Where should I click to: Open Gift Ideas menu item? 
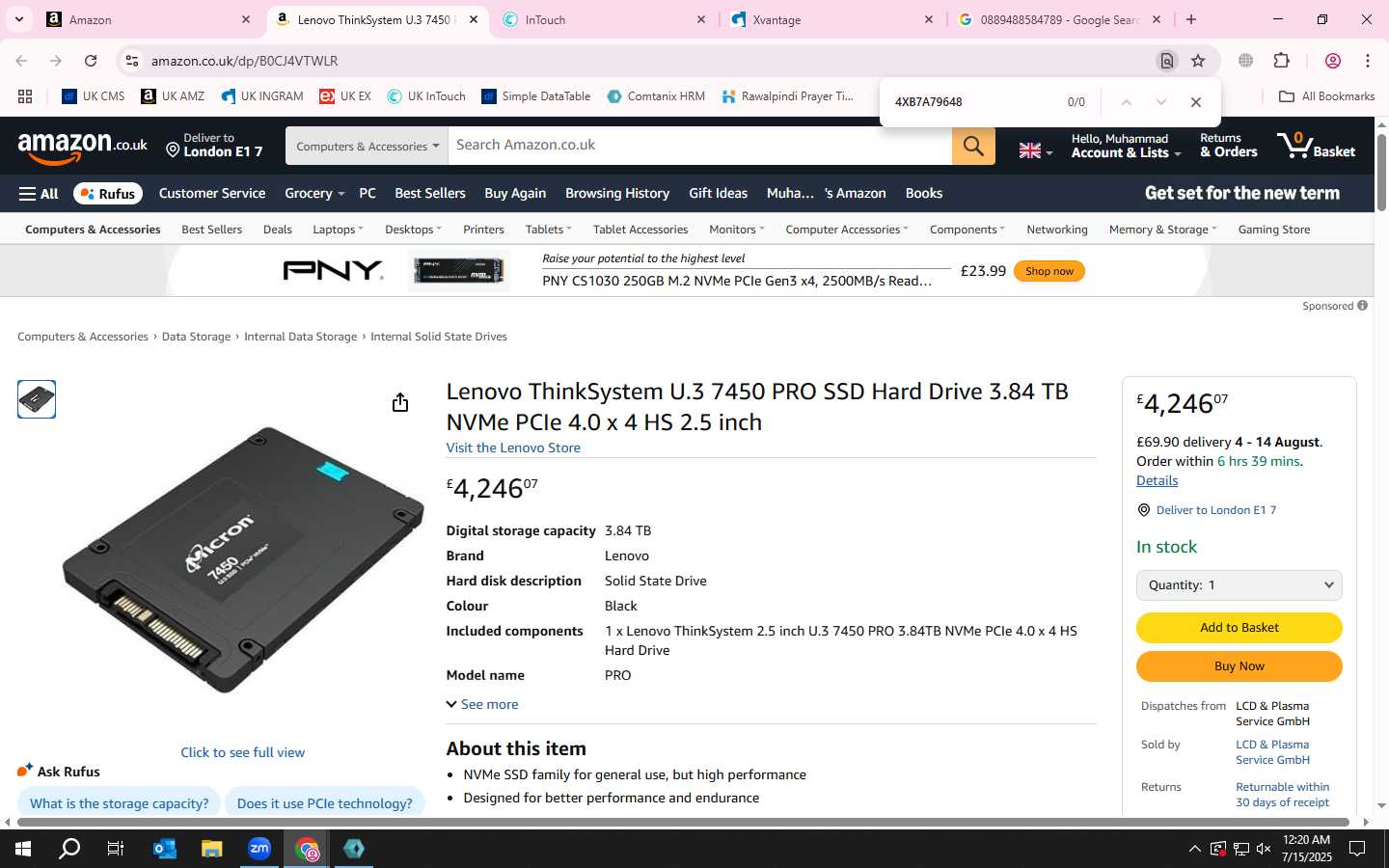[x=719, y=194]
